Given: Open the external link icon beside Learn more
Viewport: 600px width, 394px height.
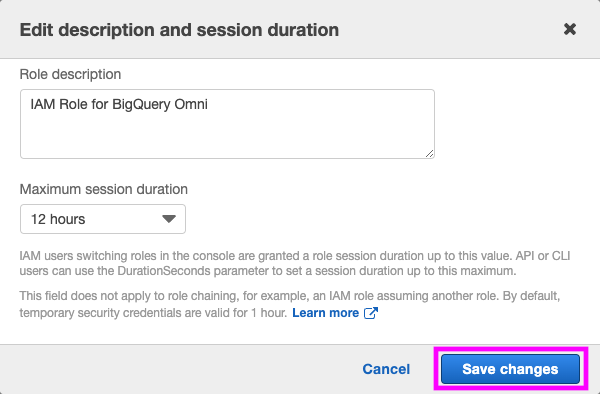Looking at the screenshot, I should coord(371,313).
